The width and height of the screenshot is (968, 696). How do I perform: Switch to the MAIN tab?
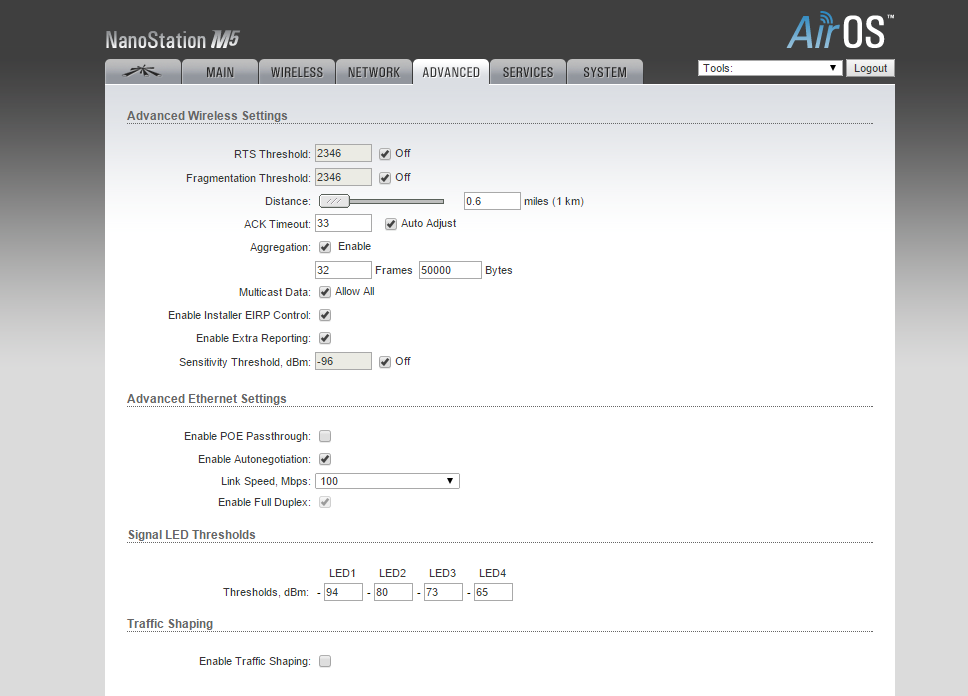pos(220,72)
